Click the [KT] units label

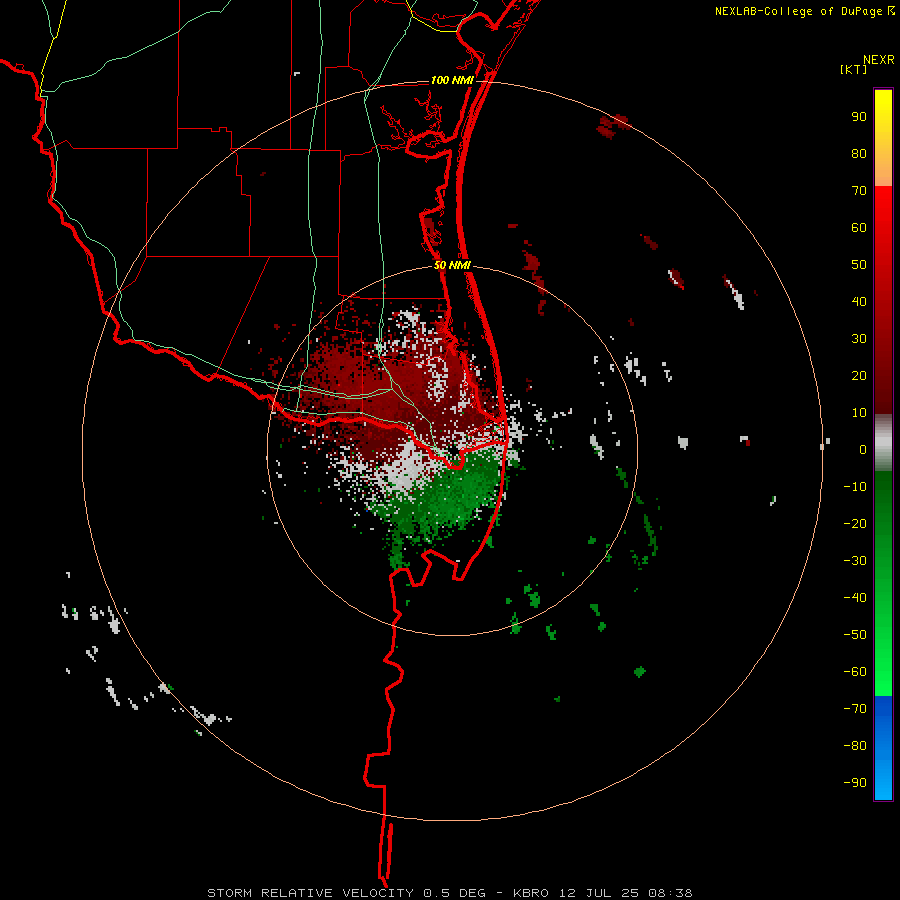click(853, 69)
